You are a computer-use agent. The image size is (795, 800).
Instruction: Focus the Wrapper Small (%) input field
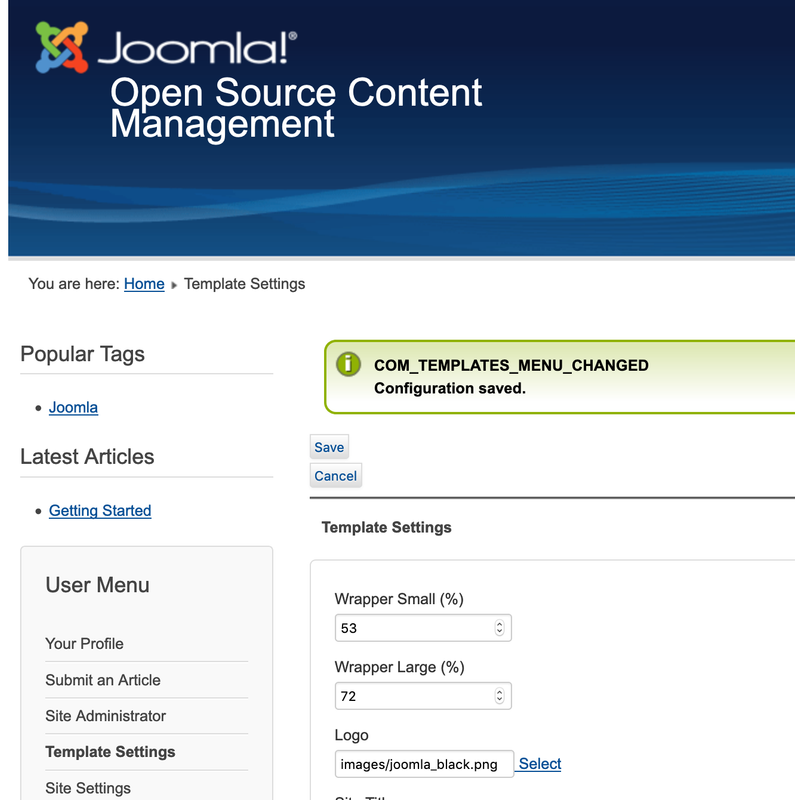tap(423, 628)
